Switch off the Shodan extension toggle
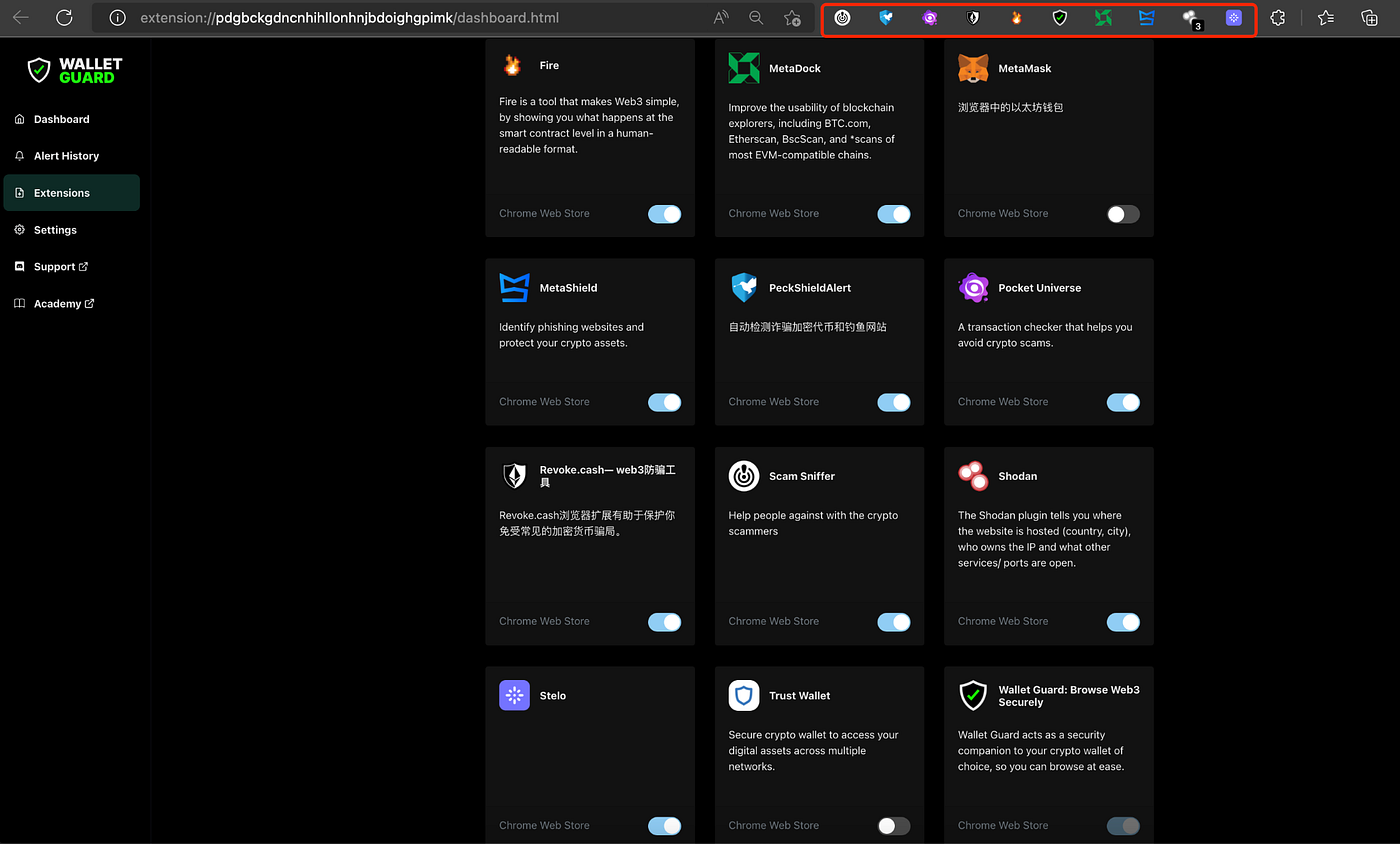 pyautogui.click(x=1123, y=622)
